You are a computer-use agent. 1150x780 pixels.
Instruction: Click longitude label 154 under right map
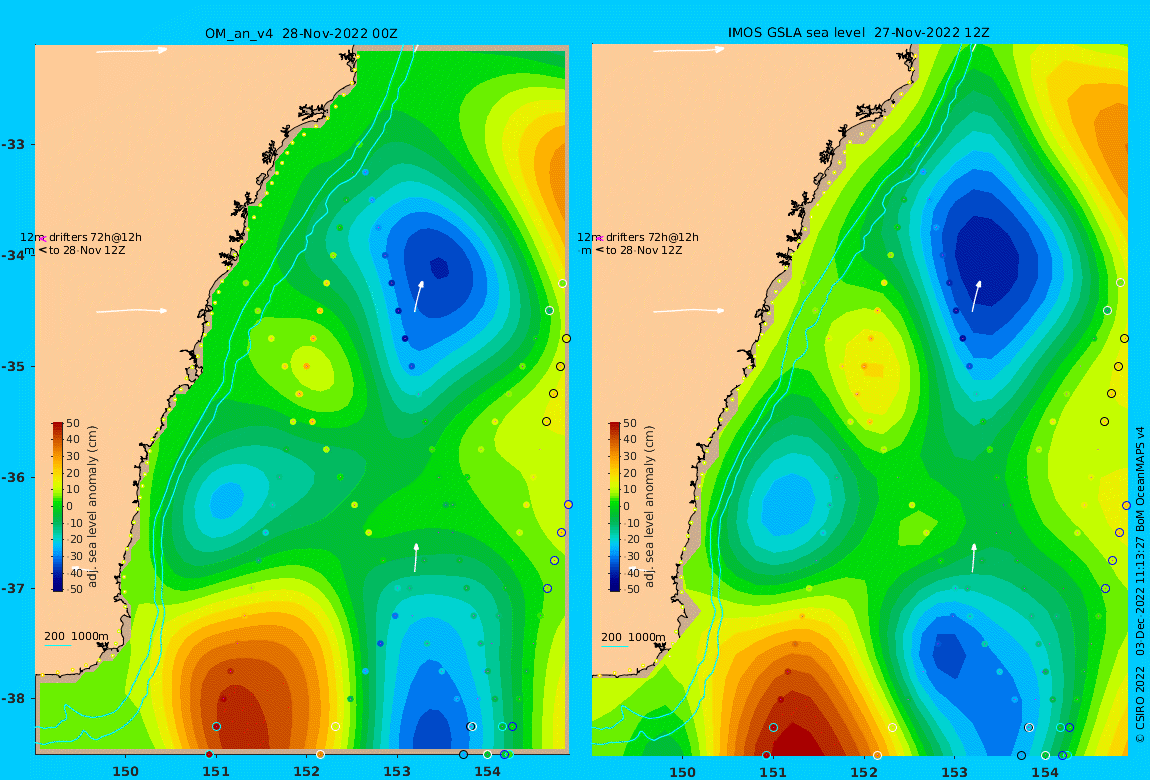tap(1045, 772)
